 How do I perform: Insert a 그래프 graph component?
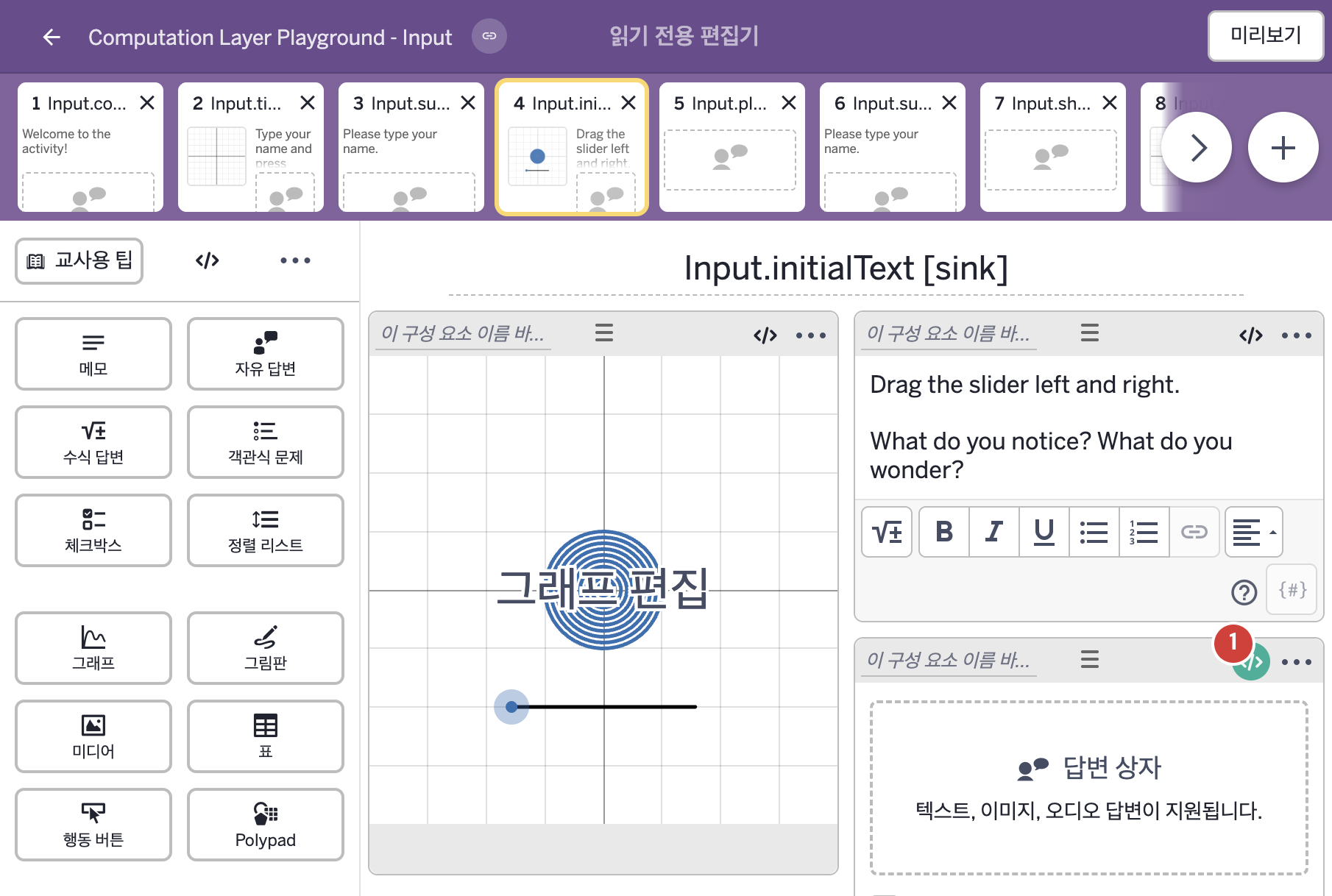pos(93,648)
